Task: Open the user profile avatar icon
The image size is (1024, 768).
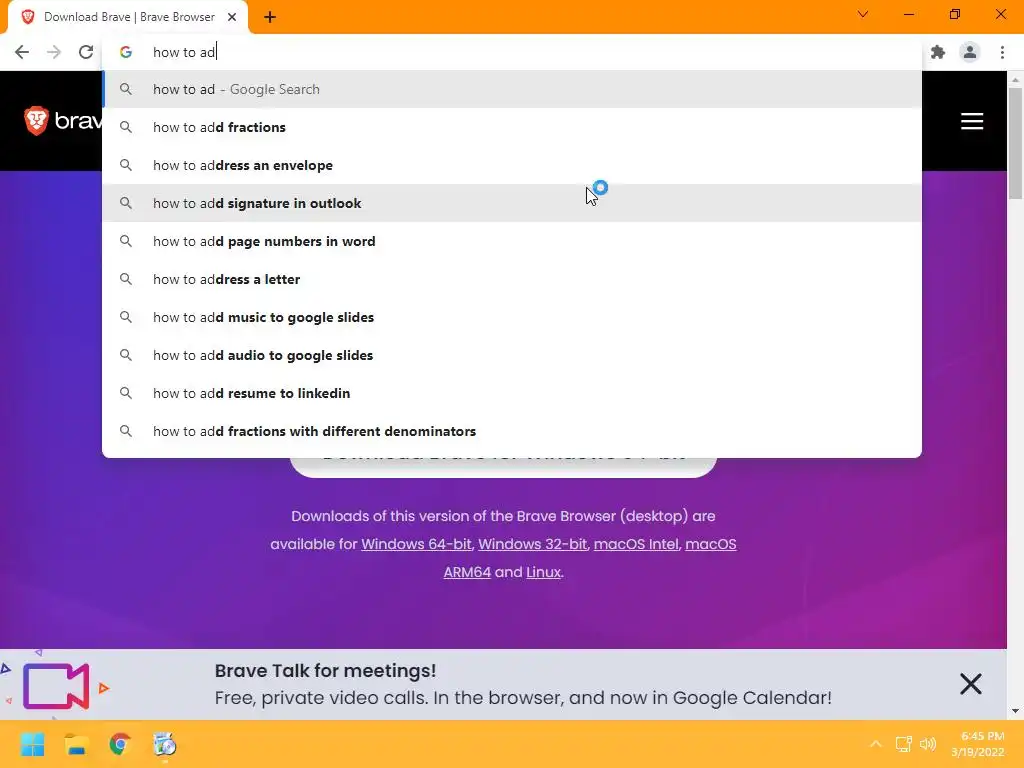Action: coord(970,52)
